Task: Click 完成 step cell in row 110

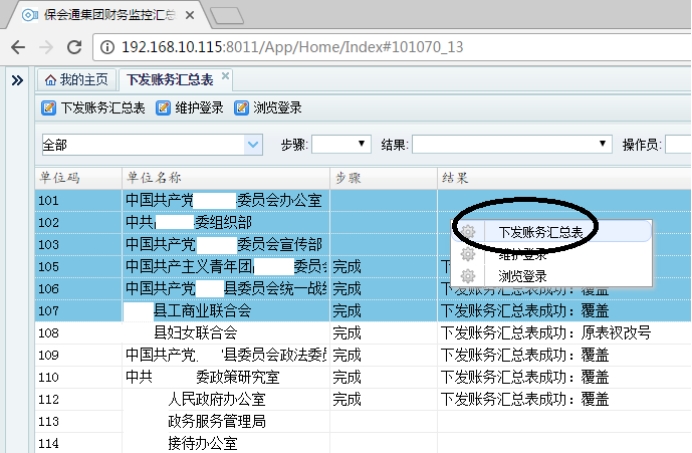Action: 384,377
